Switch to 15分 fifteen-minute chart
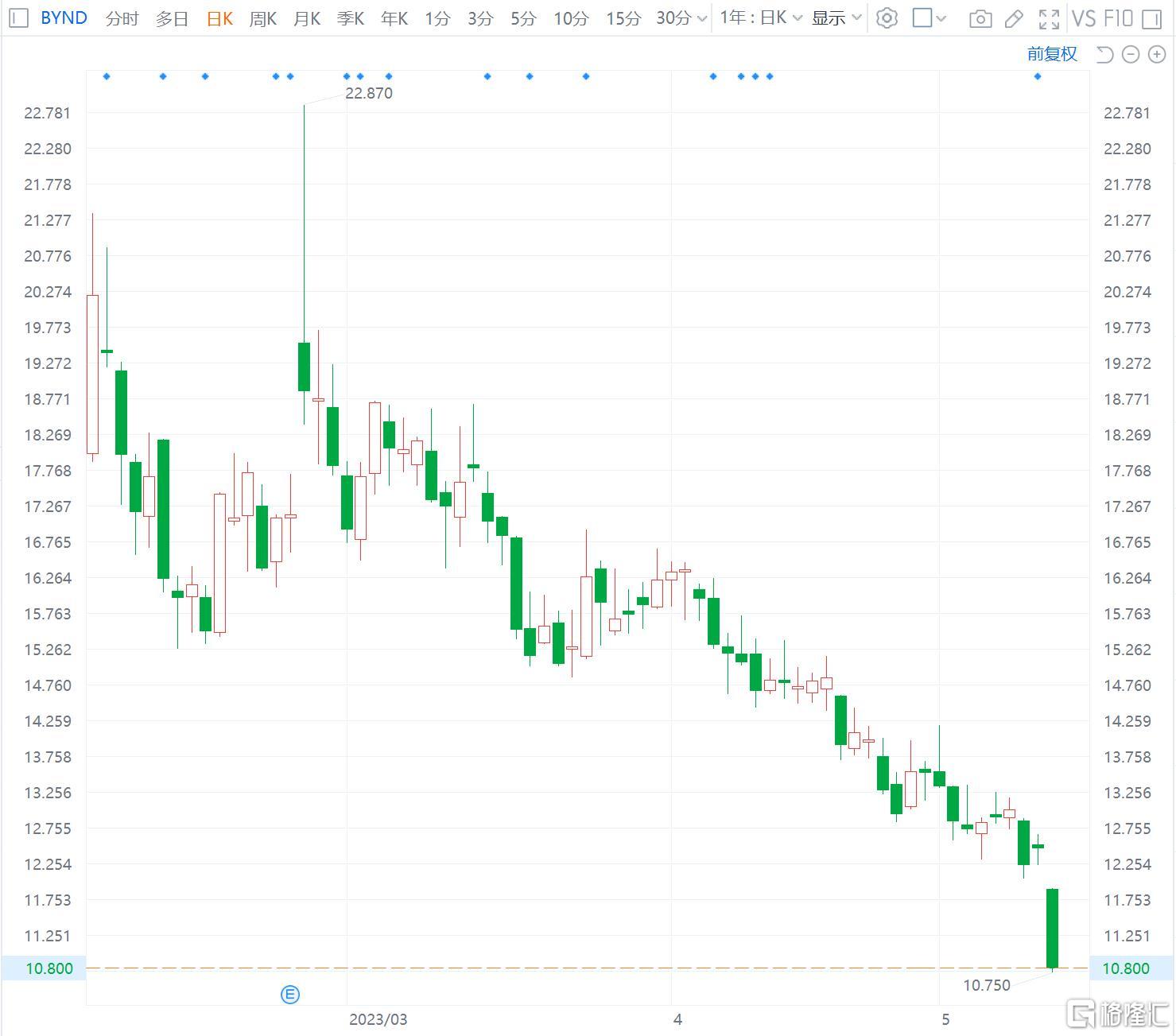 click(x=623, y=17)
